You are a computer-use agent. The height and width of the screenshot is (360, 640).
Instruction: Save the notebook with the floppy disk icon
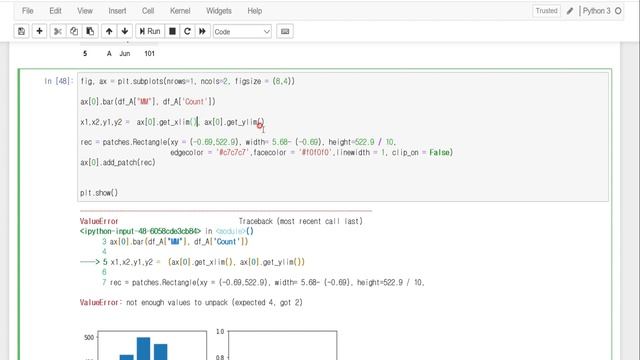point(21,31)
